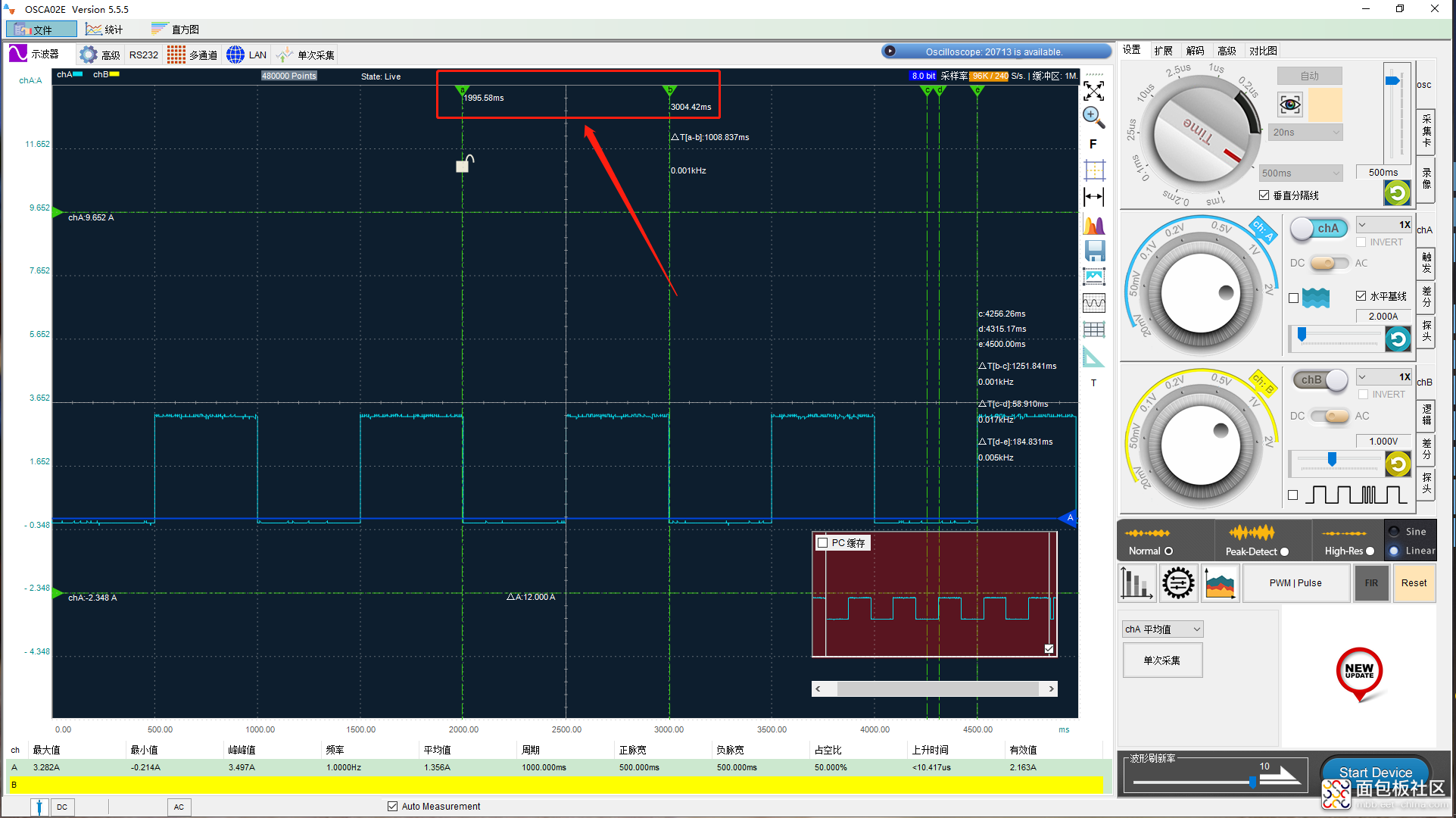
Task: Click the F icon in vertical toolbar
Action: tap(1093, 144)
